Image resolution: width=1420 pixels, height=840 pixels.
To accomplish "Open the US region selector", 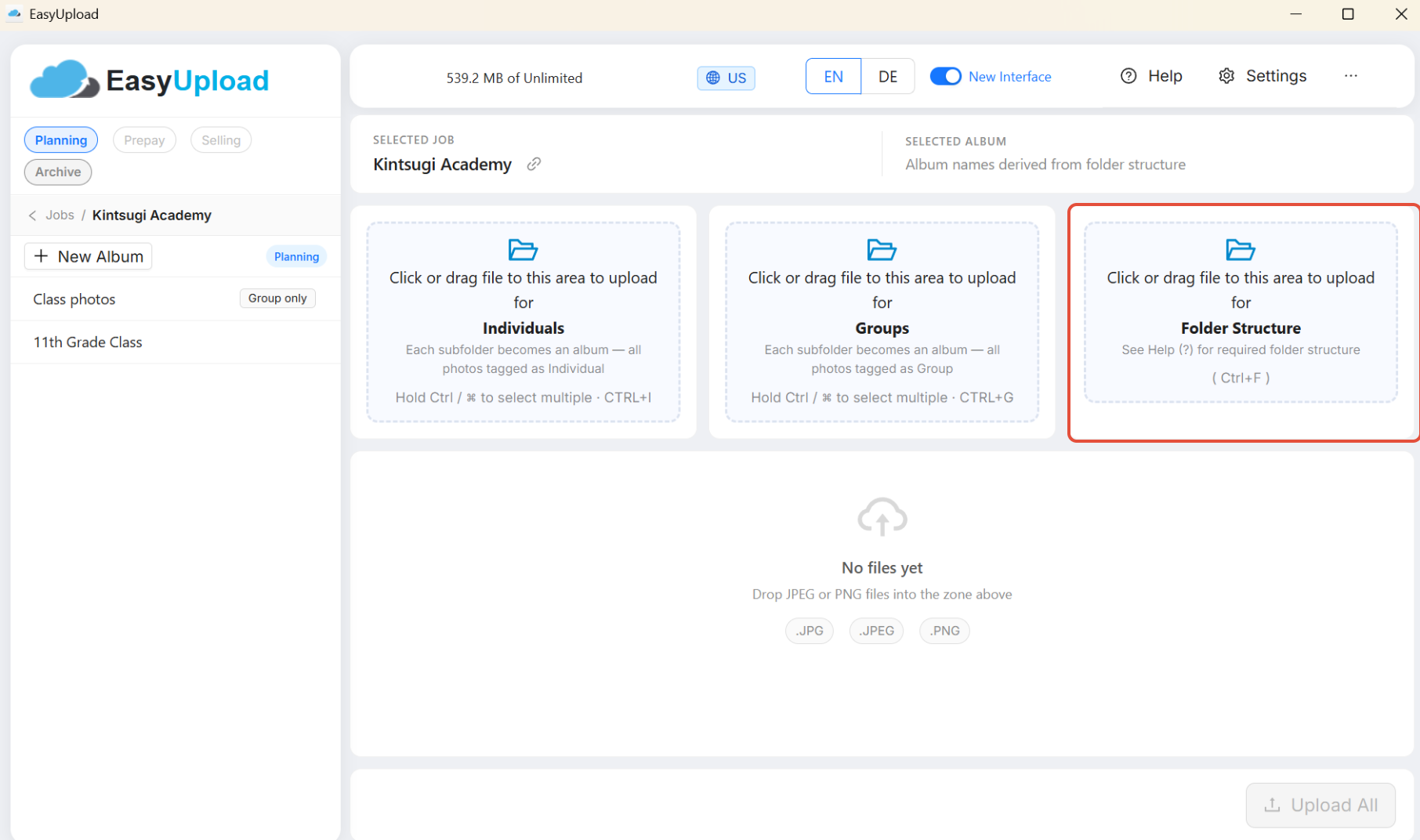I will [x=726, y=78].
